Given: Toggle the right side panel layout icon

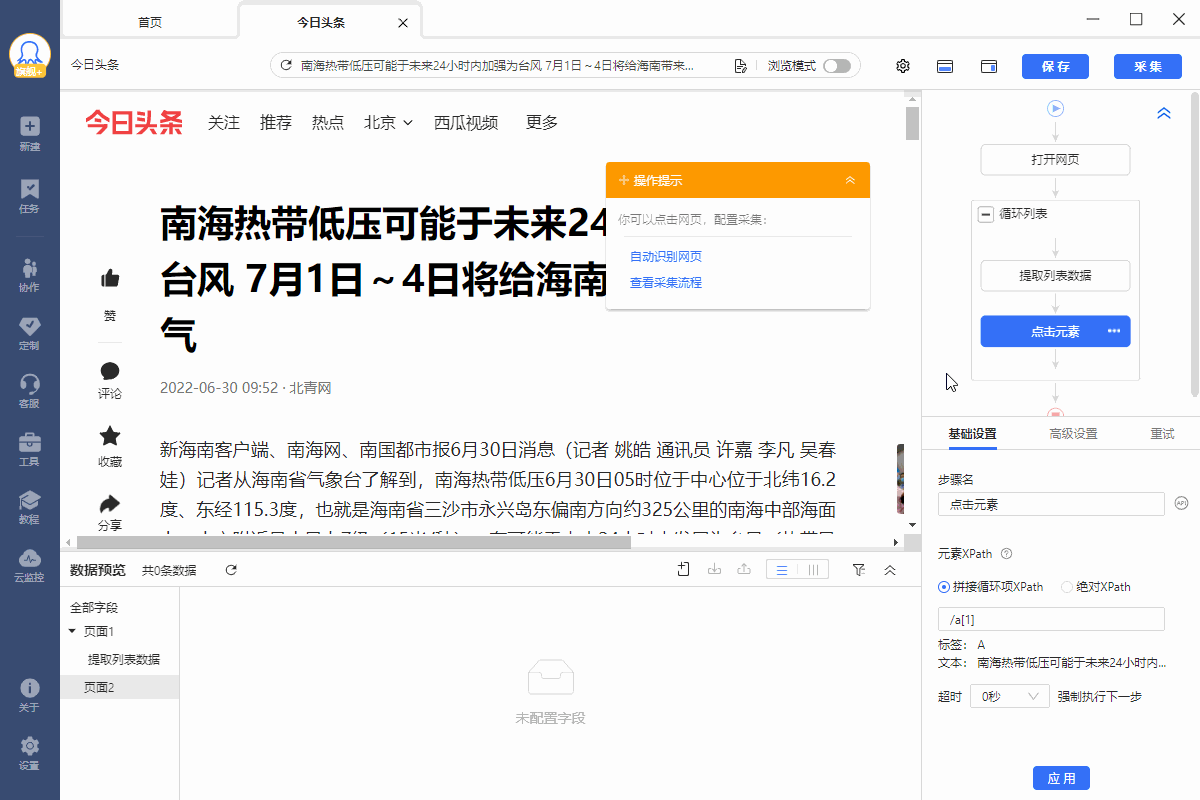Looking at the screenshot, I should [x=989, y=66].
